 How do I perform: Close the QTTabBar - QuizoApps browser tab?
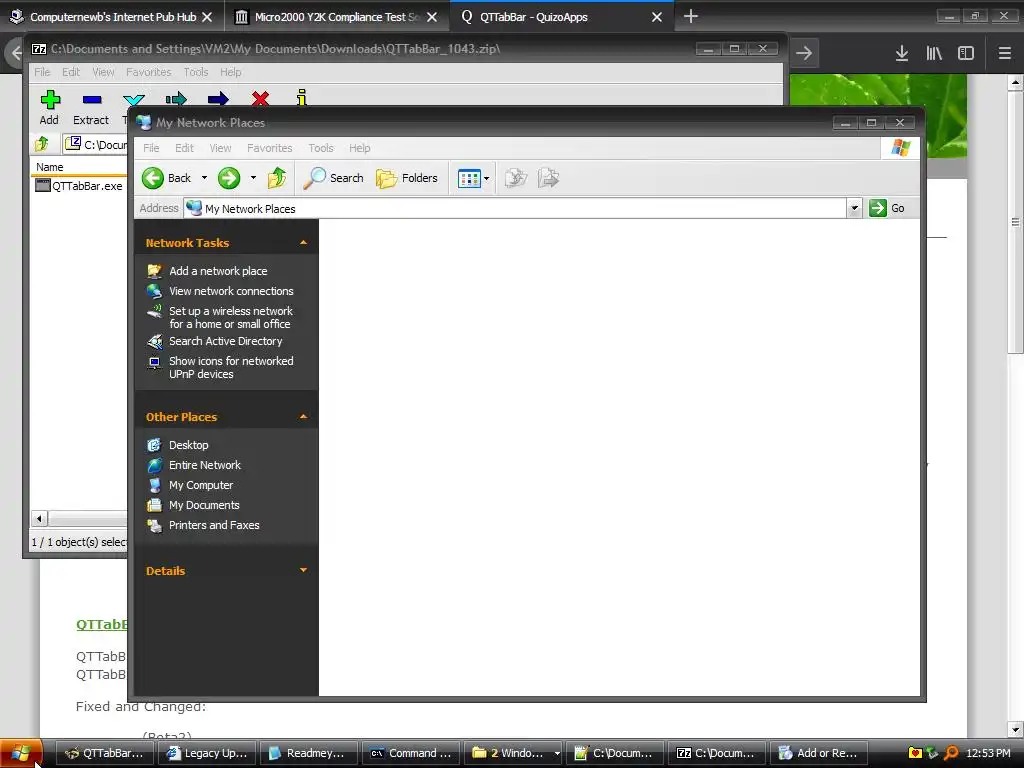click(x=657, y=17)
